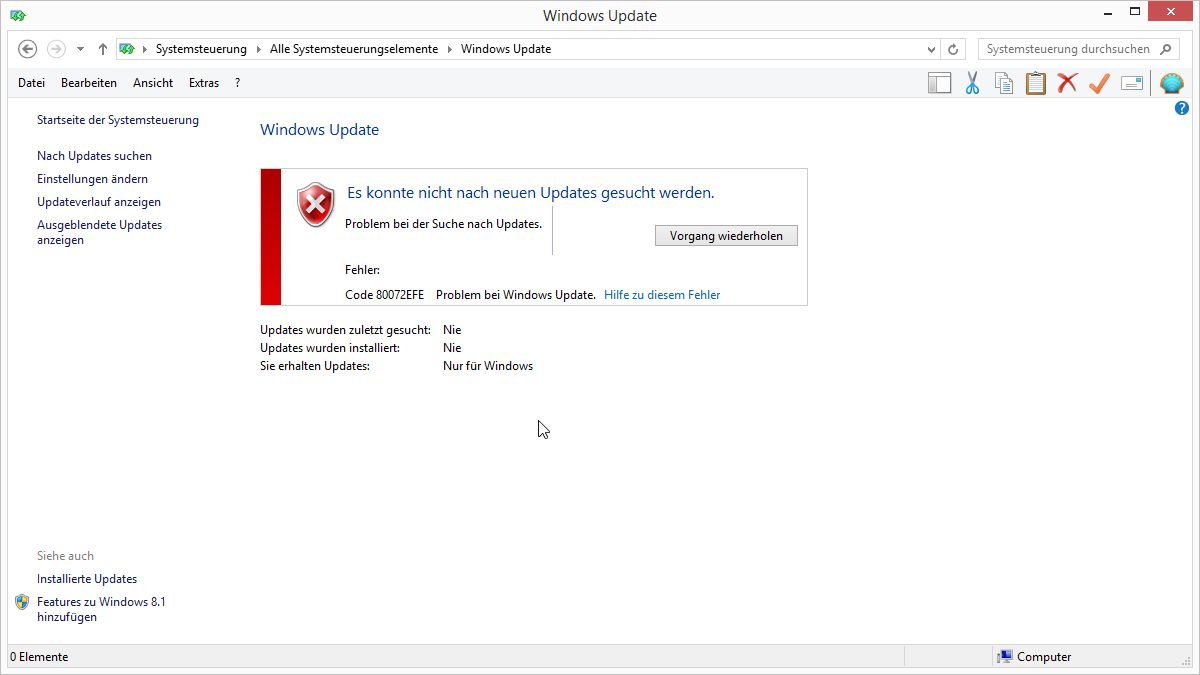Expand the chevron after Systemsteuerung breadcrumb
Image resolution: width=1200 pixels, height=675 pixels.
258,49
